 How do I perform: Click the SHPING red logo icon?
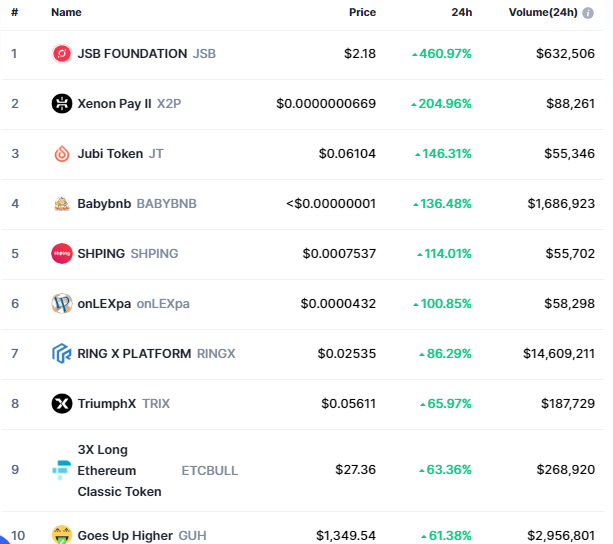pos(62,254)
